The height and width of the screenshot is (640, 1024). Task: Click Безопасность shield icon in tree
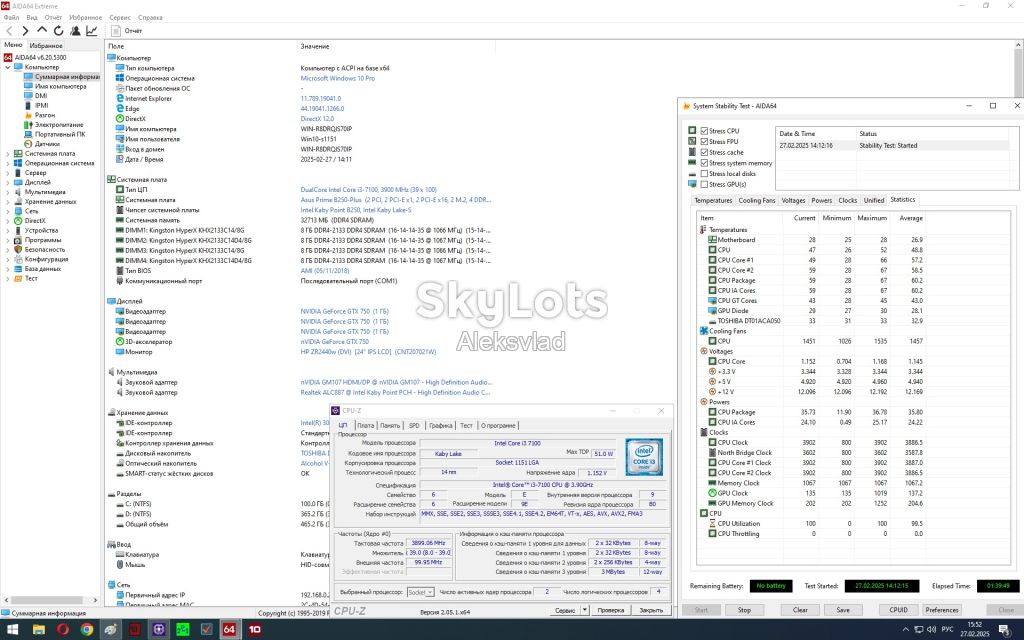tap(18, 249)
